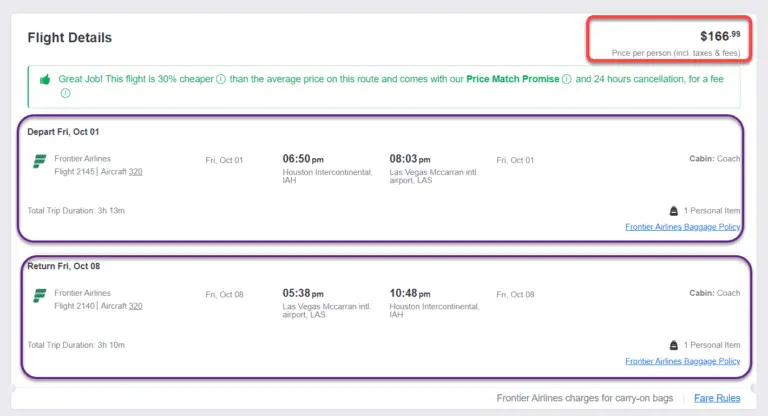The width and height of the screenshot is (768, 416).
Task: Click Aircraft 320 link on Flight 2140
Action: pyautogui.click(x=135, y=306)
